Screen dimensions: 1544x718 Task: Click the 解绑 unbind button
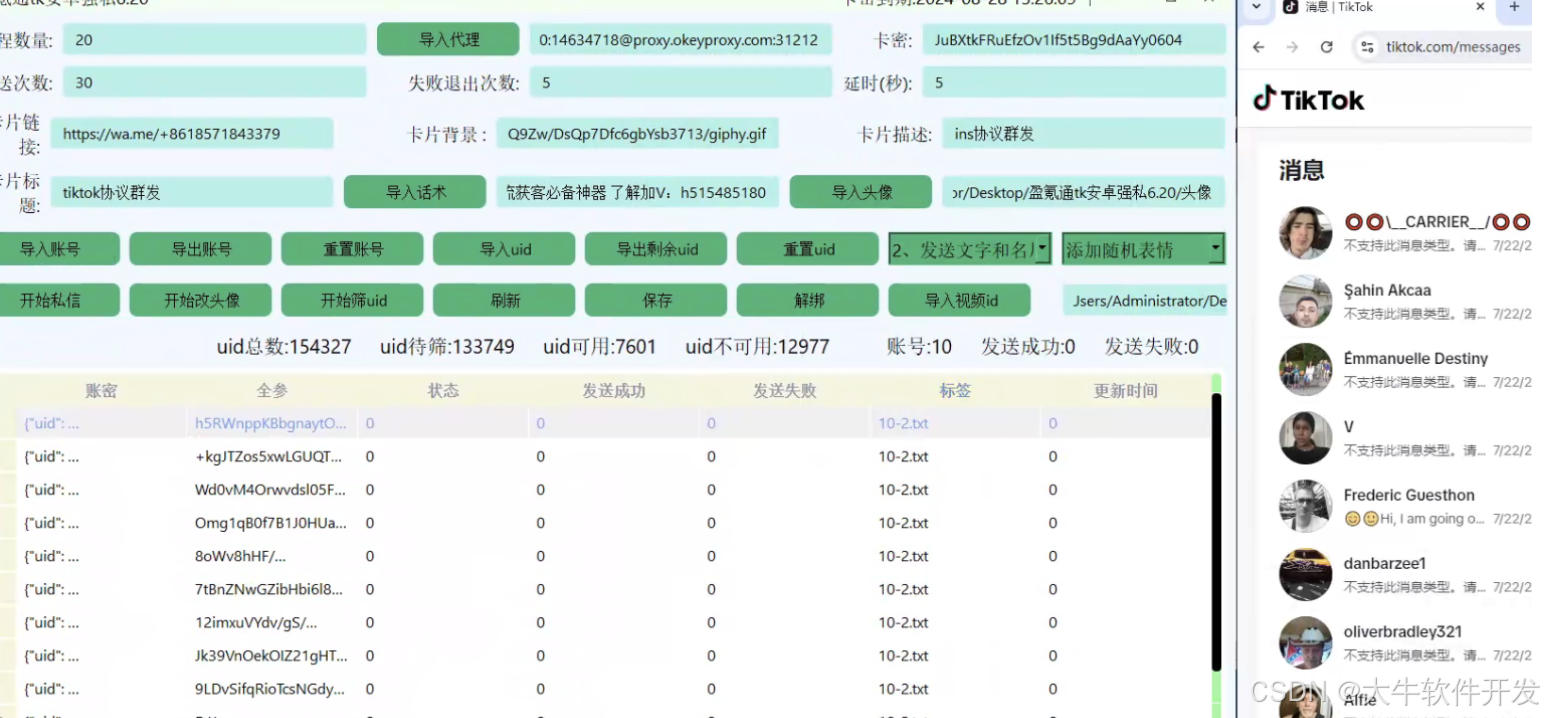coord(809,300)
